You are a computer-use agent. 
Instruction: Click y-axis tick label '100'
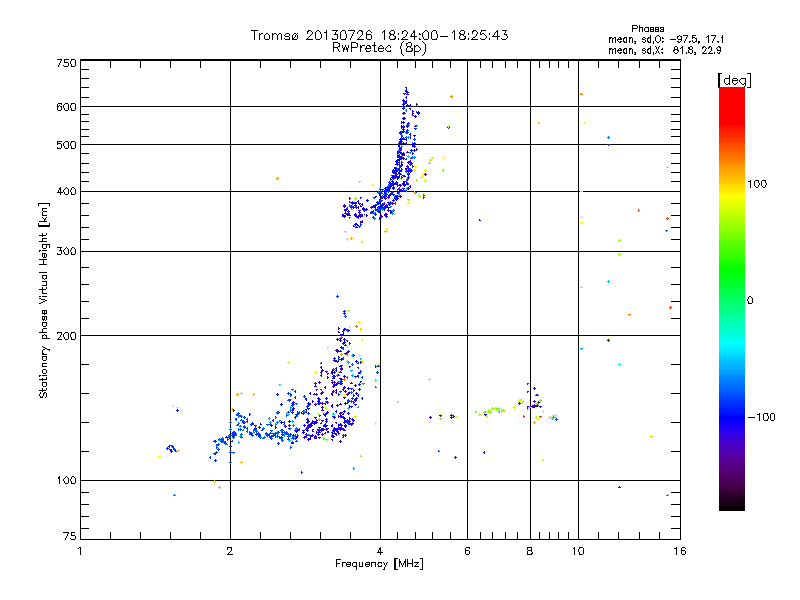[66, 481]
